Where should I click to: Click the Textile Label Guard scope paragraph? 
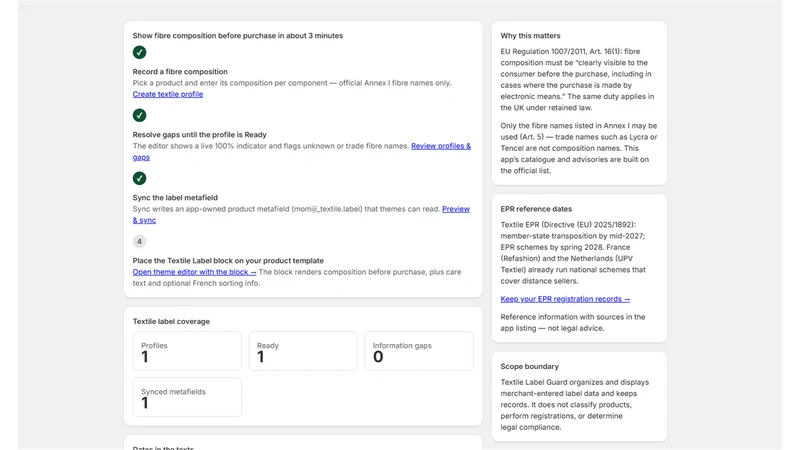[x=574, y=405]
